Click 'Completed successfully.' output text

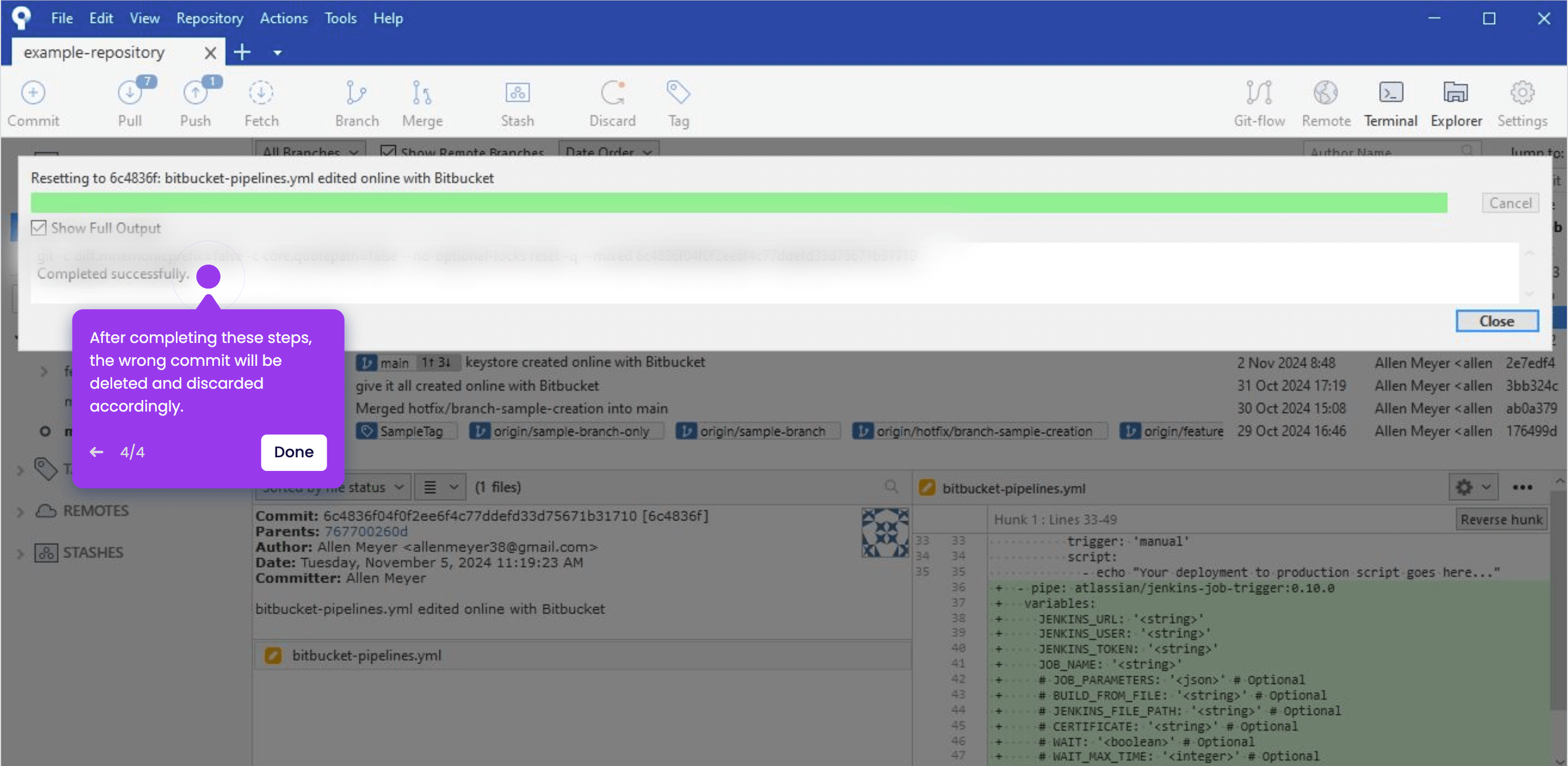(113, 274)
